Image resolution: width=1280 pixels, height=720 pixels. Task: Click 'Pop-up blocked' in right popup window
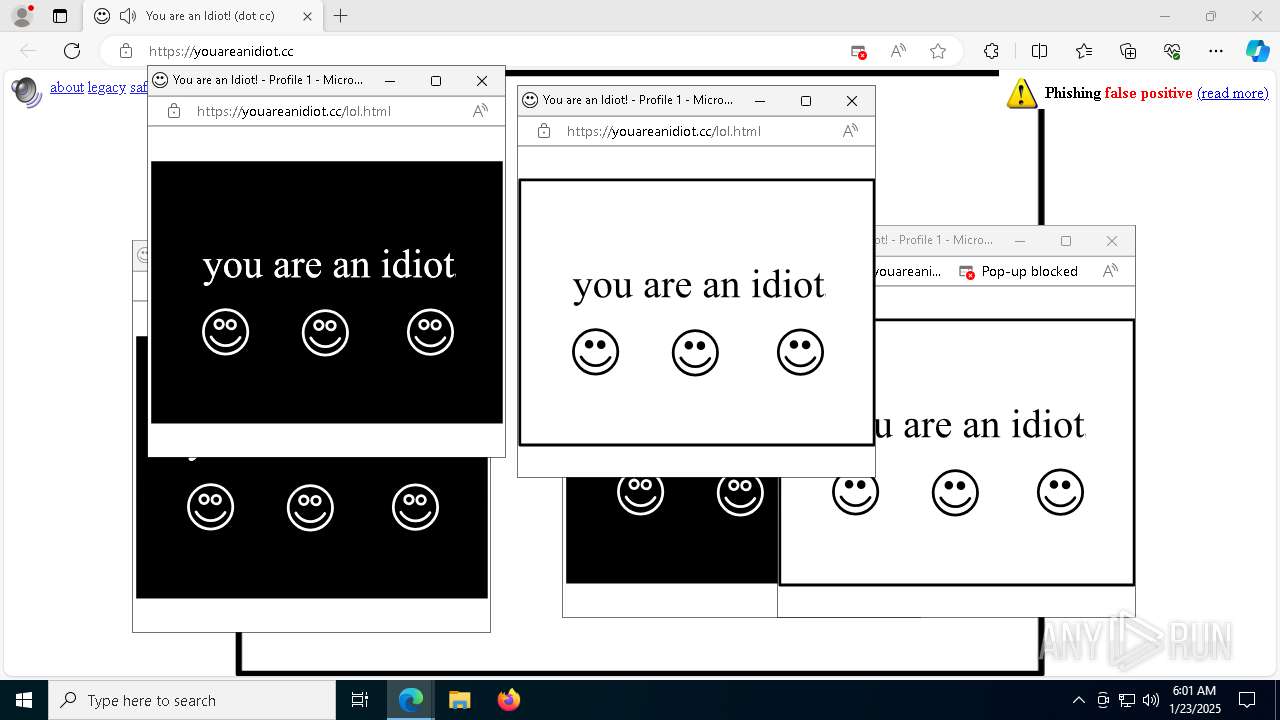coord(1018,271)
